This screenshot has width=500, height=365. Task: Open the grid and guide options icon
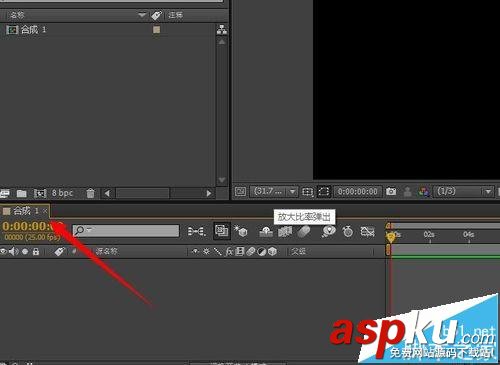307,192
